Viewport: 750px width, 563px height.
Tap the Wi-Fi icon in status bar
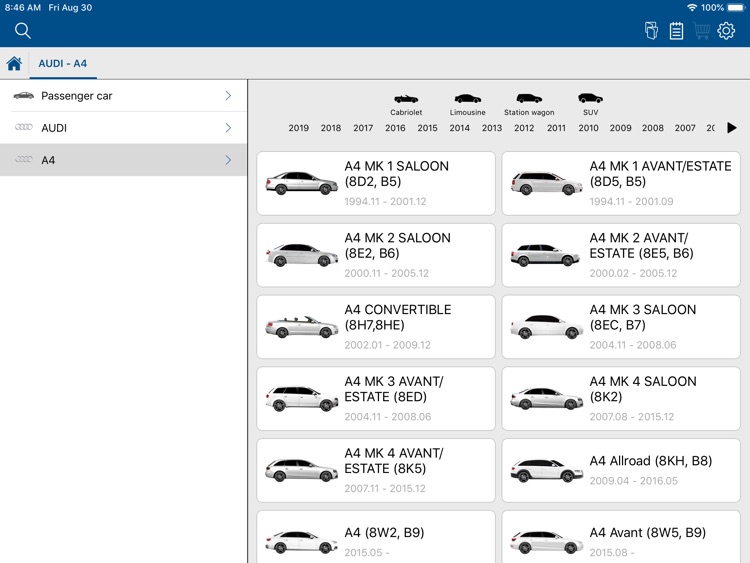coord(692,8)
